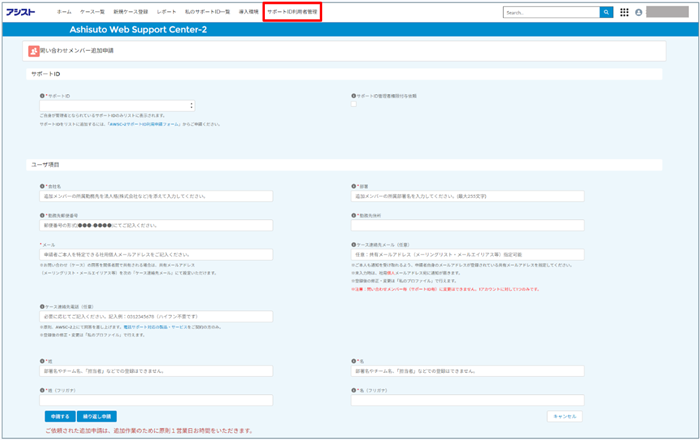Click info icon beside サポートID管理者権限付与依頼
Image resolution: width=700 pixels, height=440 pixels.
354,96
